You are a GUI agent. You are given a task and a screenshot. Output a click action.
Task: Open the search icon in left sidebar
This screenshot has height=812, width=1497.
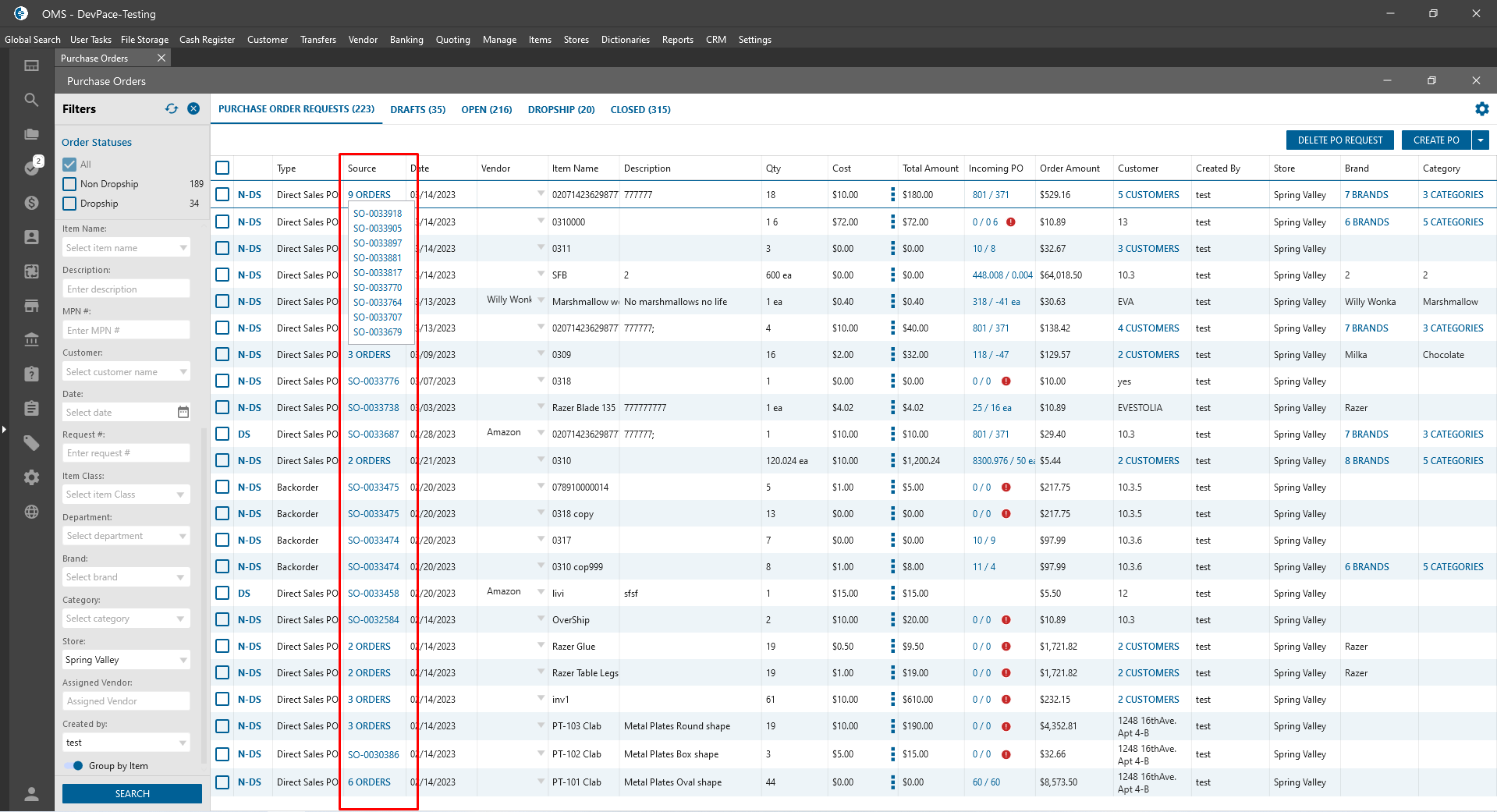[31, 100]
